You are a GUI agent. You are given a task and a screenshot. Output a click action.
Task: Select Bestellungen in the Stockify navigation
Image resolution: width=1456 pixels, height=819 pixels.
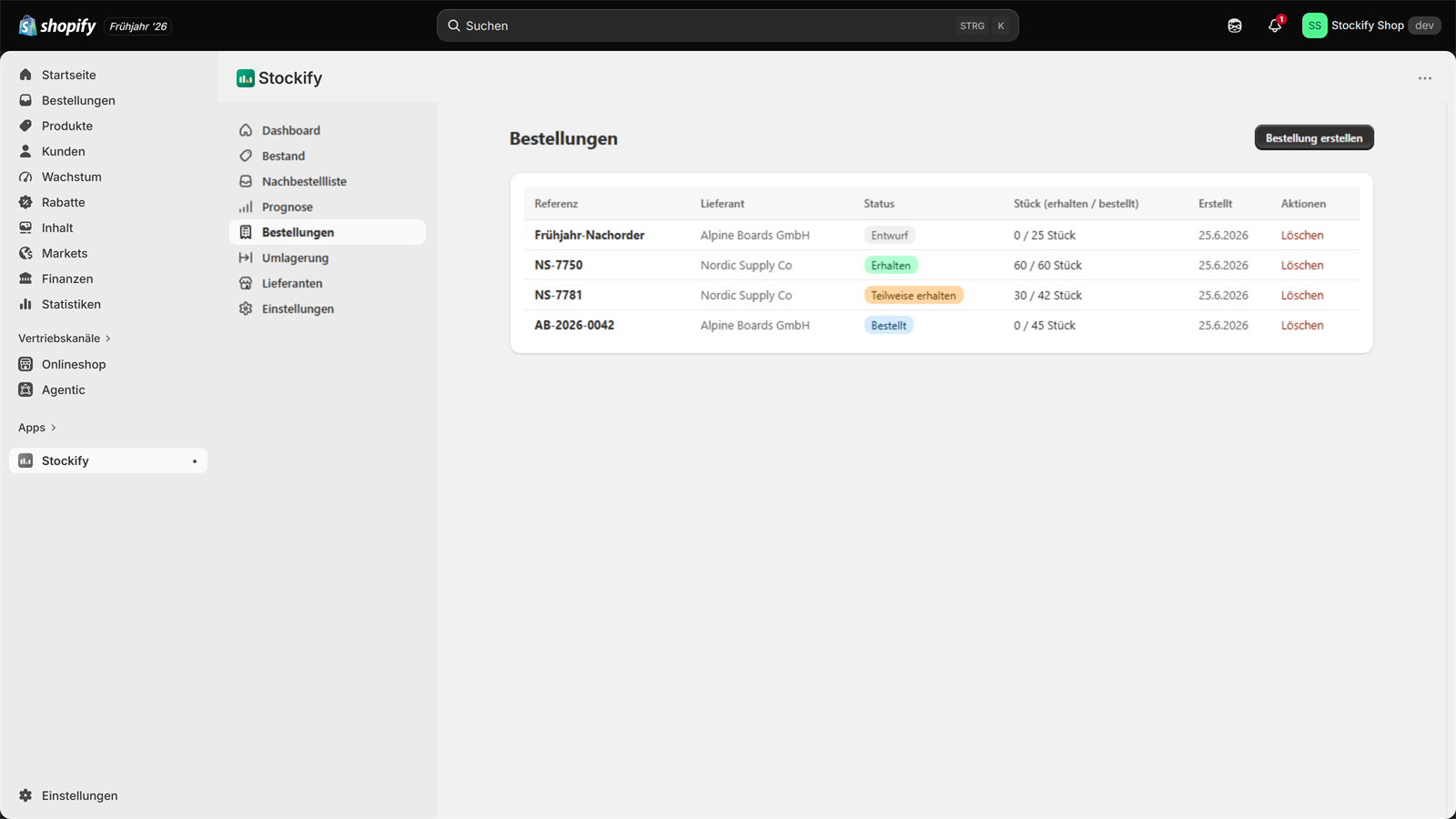tap(328, 232)
